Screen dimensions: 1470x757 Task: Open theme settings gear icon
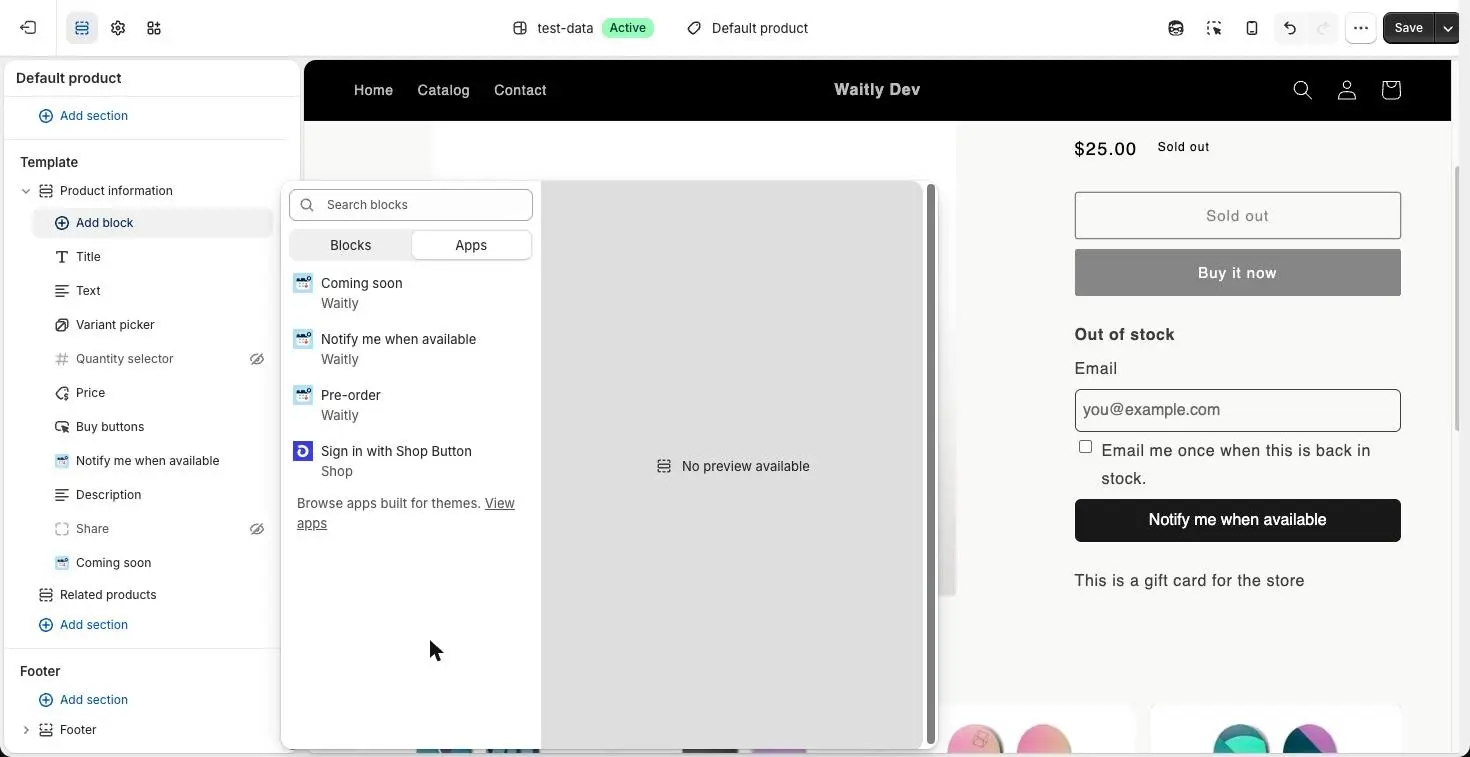118,28
